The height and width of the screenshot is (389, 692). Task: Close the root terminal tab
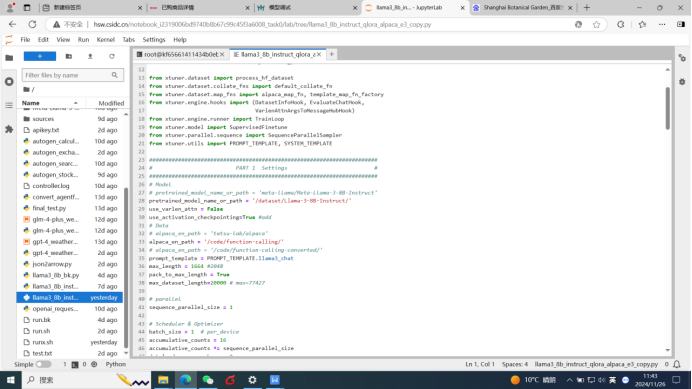(x=222, y=54)
